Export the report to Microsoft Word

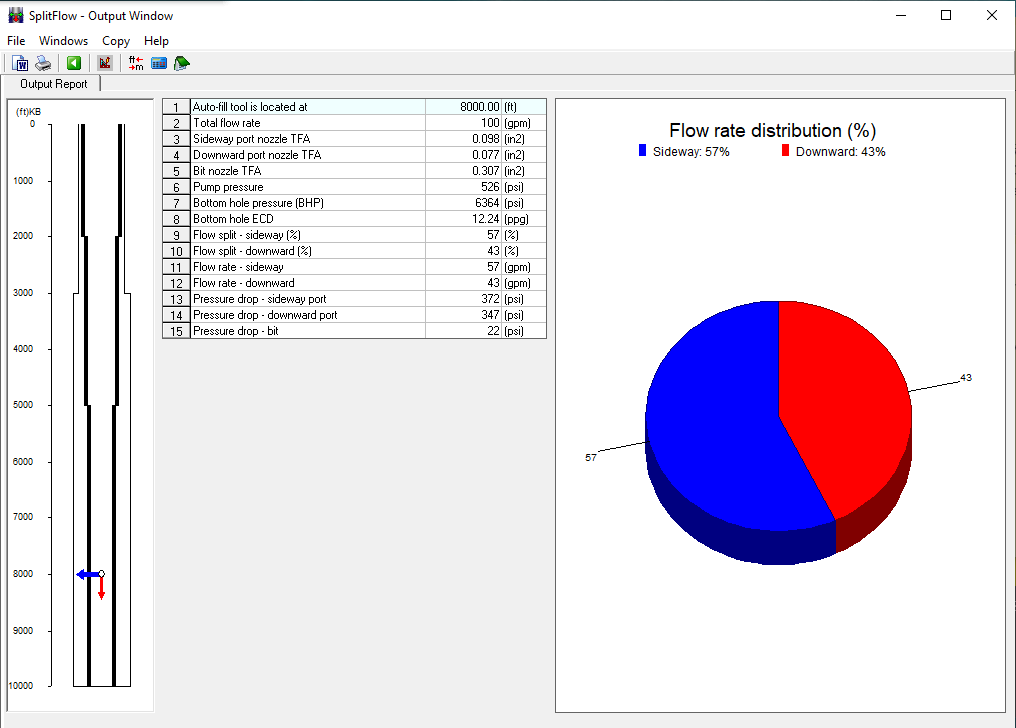[x=20, y=63]
